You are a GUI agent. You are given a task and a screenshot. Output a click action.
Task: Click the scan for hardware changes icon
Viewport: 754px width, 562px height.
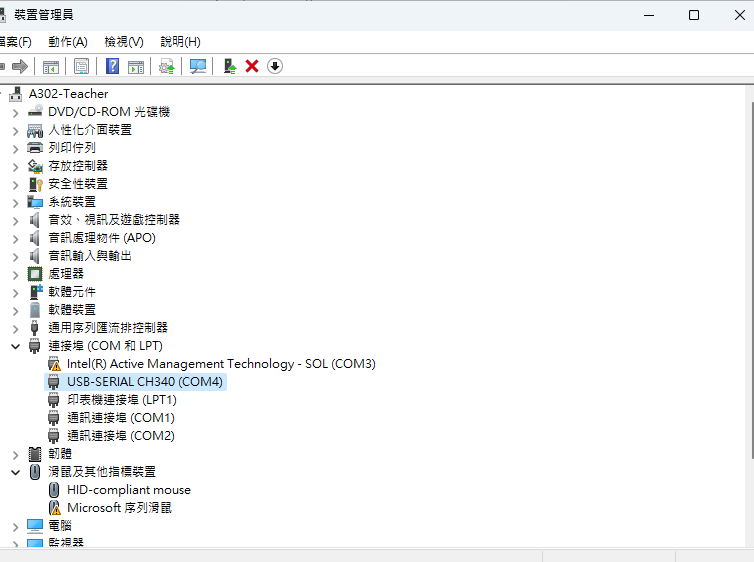point(198,66)
